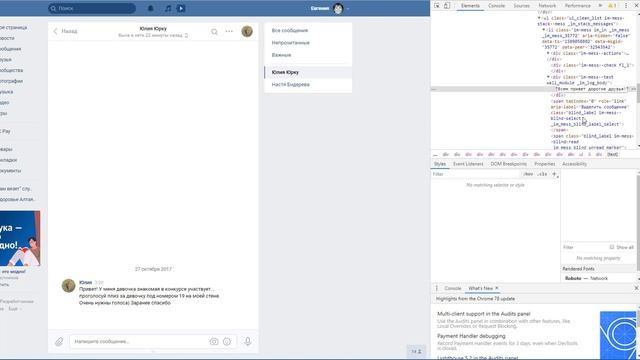640x360 pixels.
Task: Switch to the drawer Console tab
Action: pyautogui.click(x=453, y=288)
